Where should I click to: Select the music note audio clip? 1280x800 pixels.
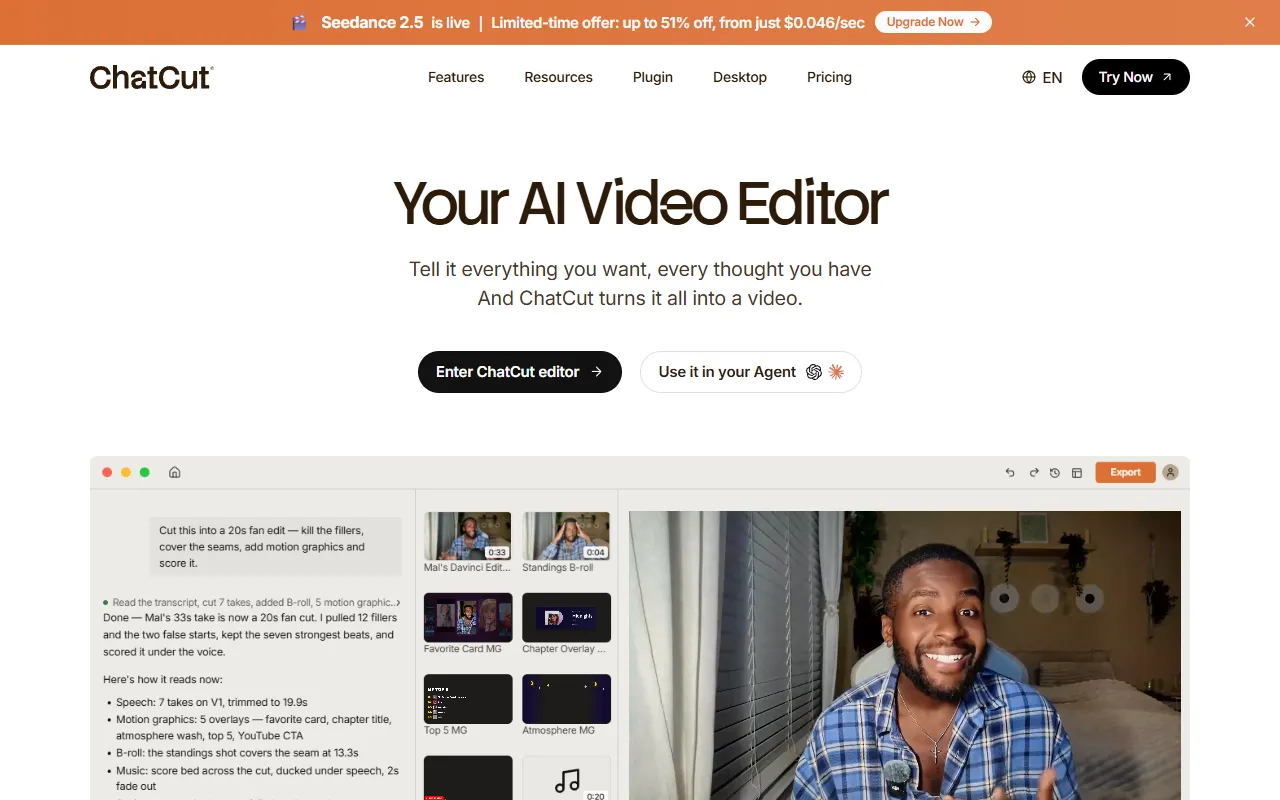pyautogui.click(x=566, y=778)
